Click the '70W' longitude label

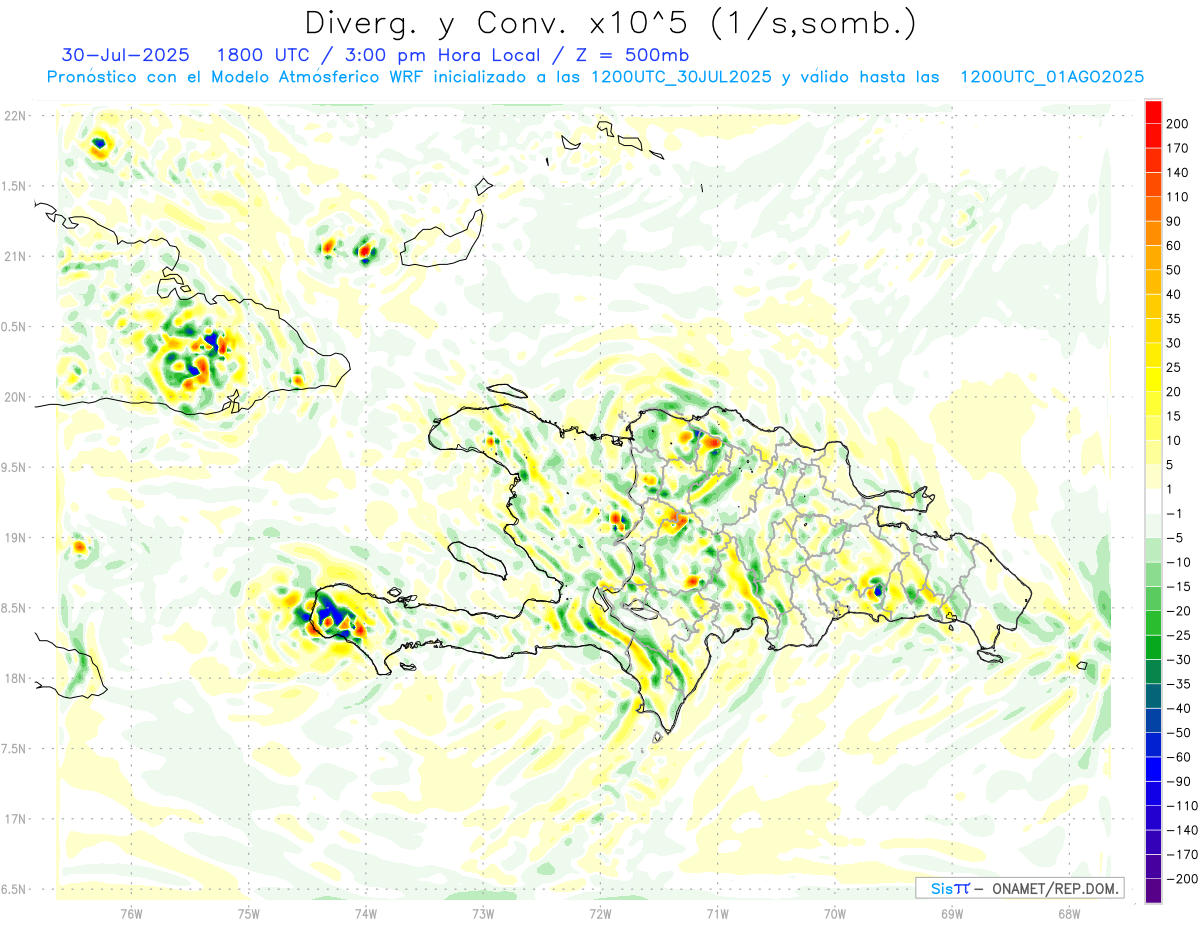coord(835,913)
